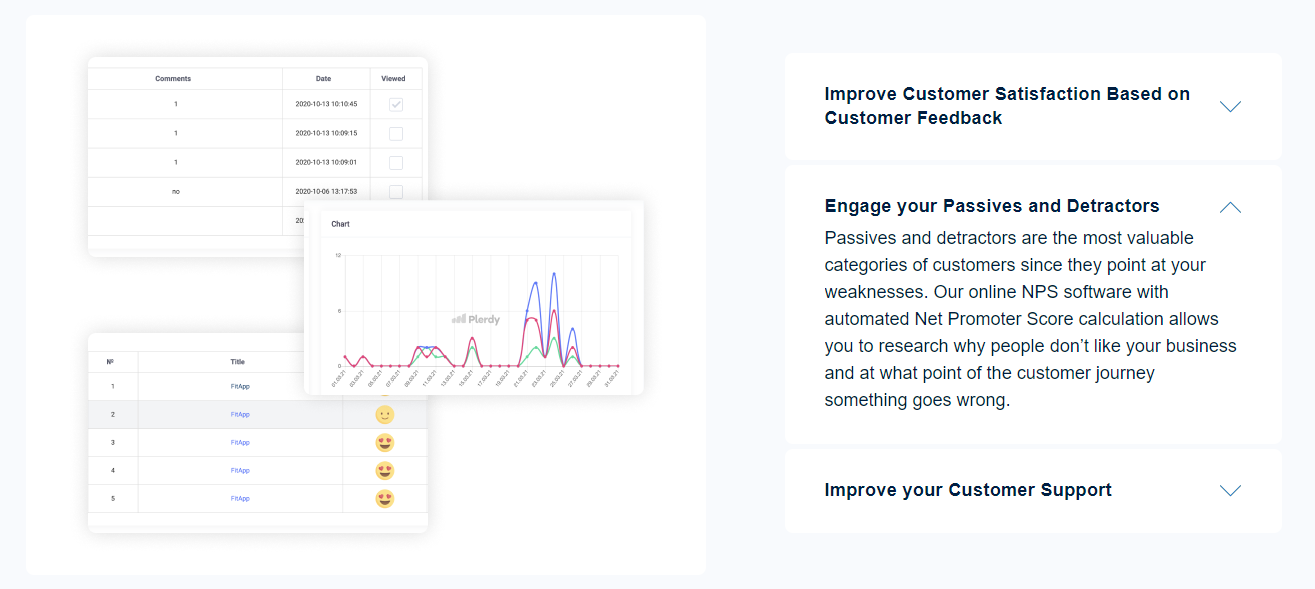Expand the Improve your Customer Support section
Screen dimensions: 1315x589
click(x=1230, y=490)
